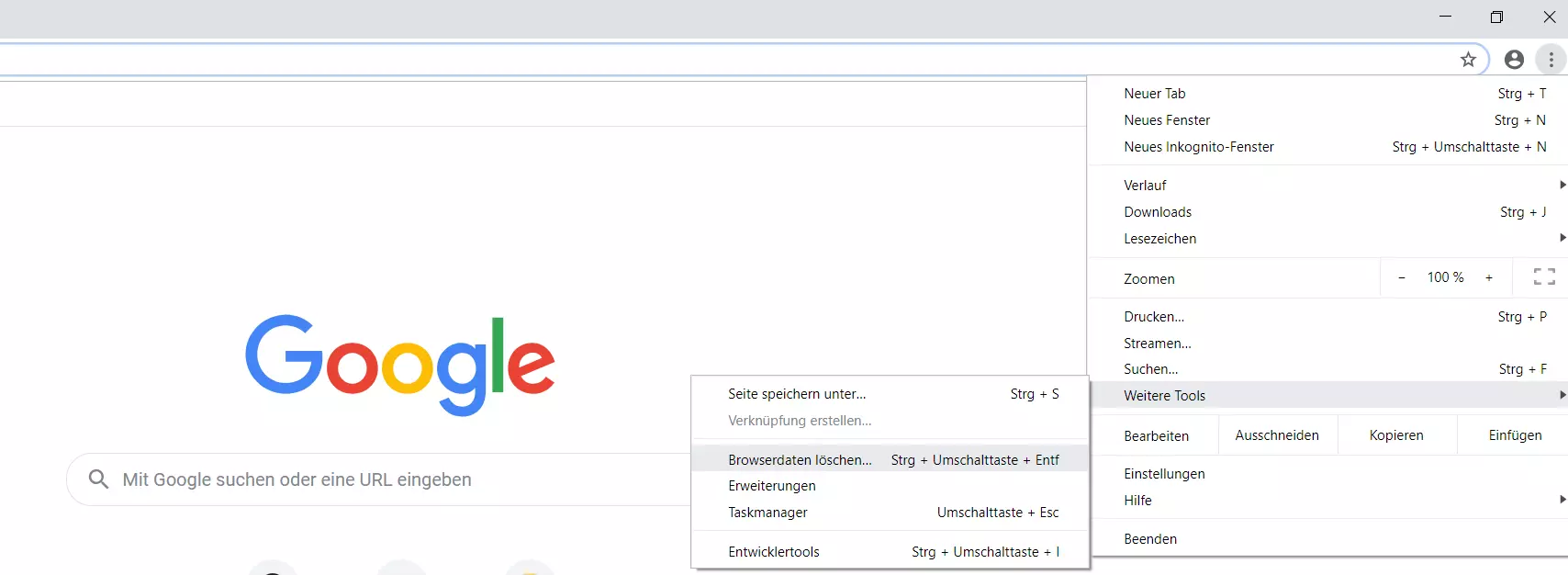Click the magnifier icon in search box
Screen dimensions: 1568x575
(x=98, y=479)
